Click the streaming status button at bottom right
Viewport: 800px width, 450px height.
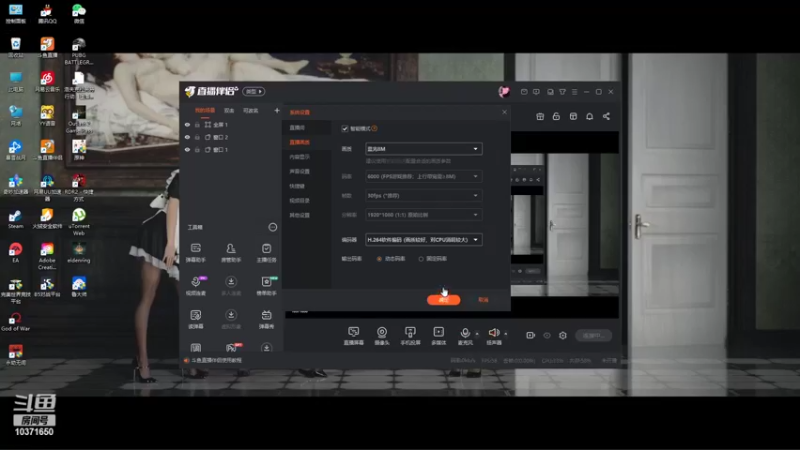click(593, 335)
